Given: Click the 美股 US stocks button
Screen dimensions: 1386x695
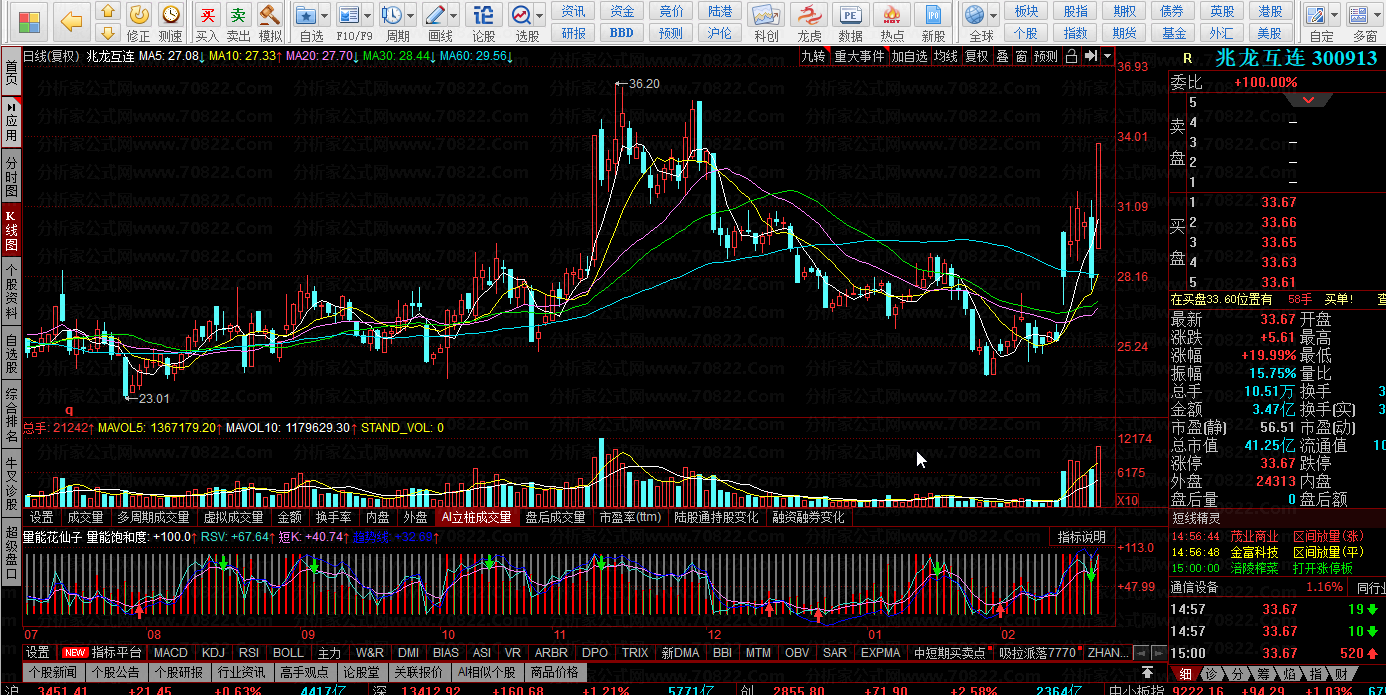Looking at the screenshot, I should (x=1271, y=33).
